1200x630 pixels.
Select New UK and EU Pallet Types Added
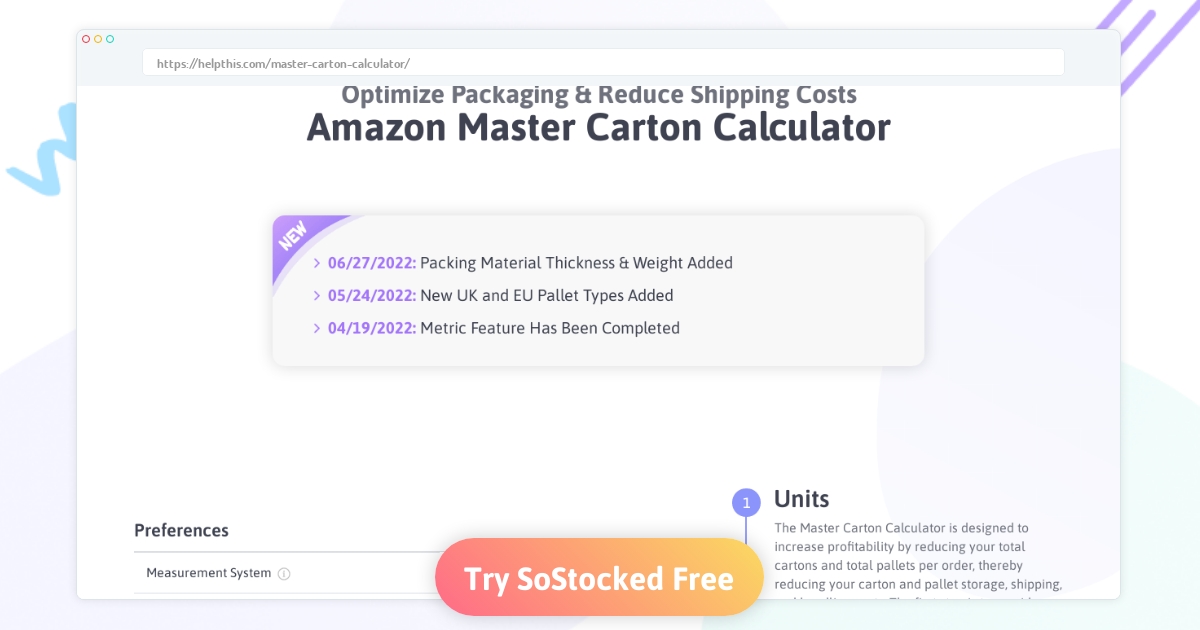click(547, 296)
